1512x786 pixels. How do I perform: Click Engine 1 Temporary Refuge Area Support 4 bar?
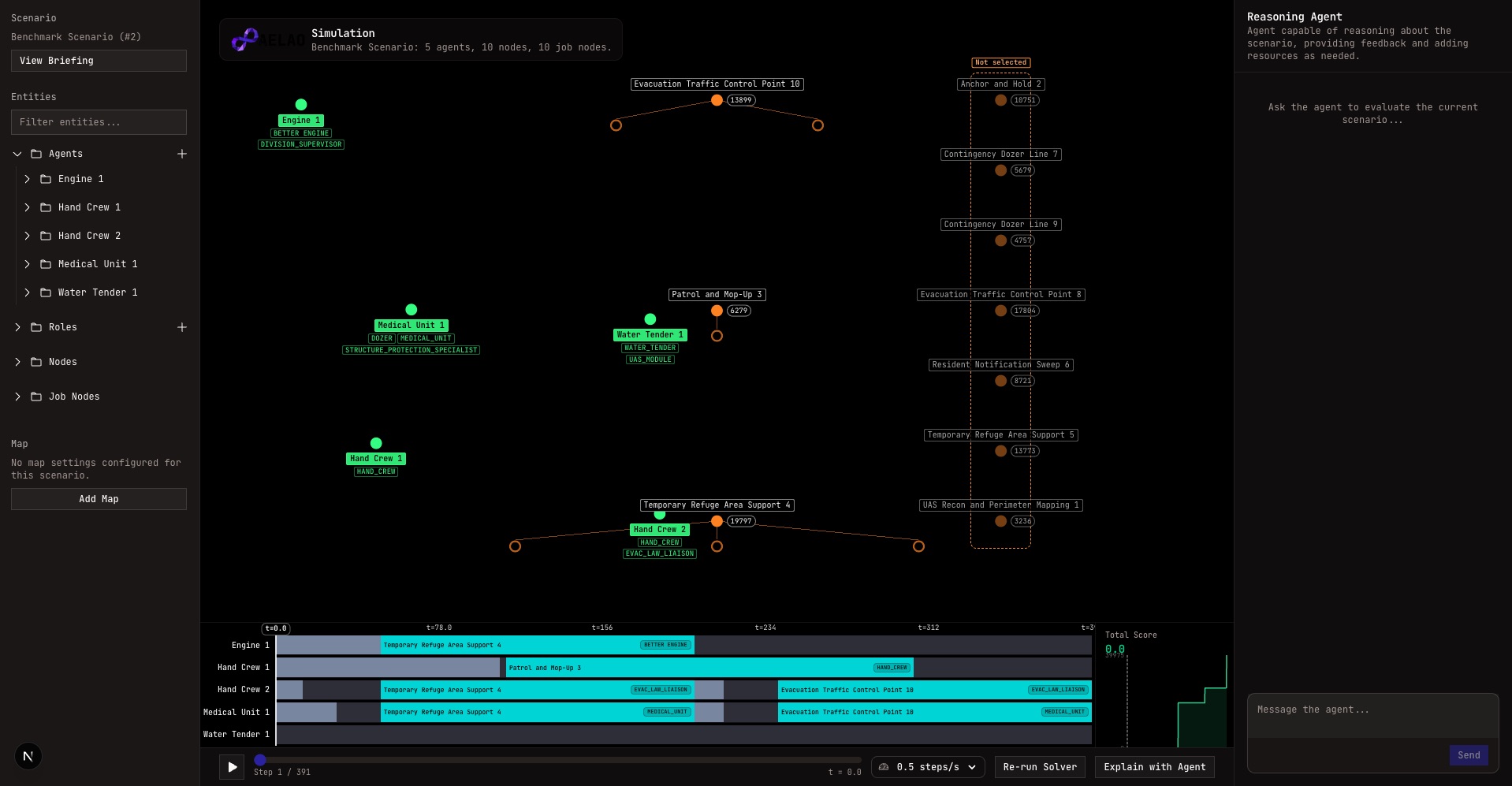[537, 645]
